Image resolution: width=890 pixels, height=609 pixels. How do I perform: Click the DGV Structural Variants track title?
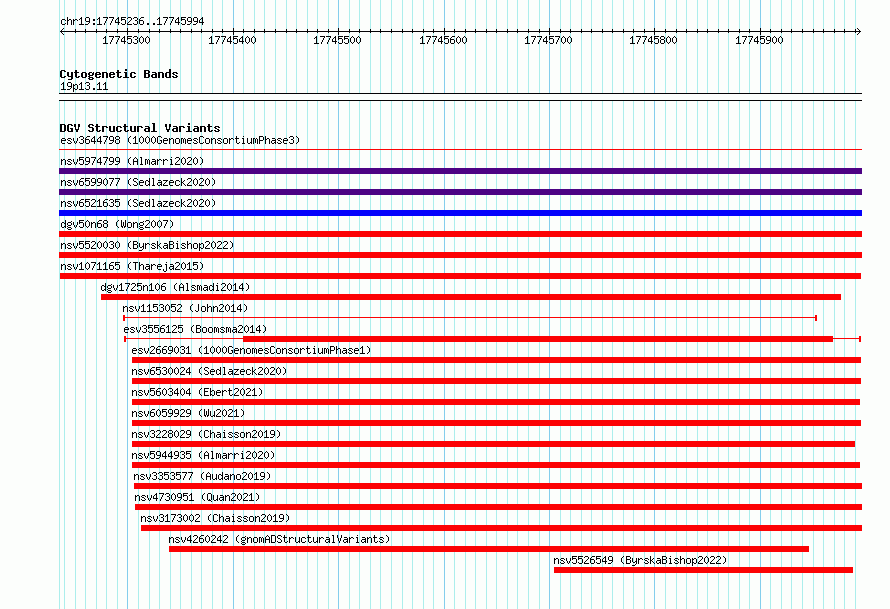point(140,128)
